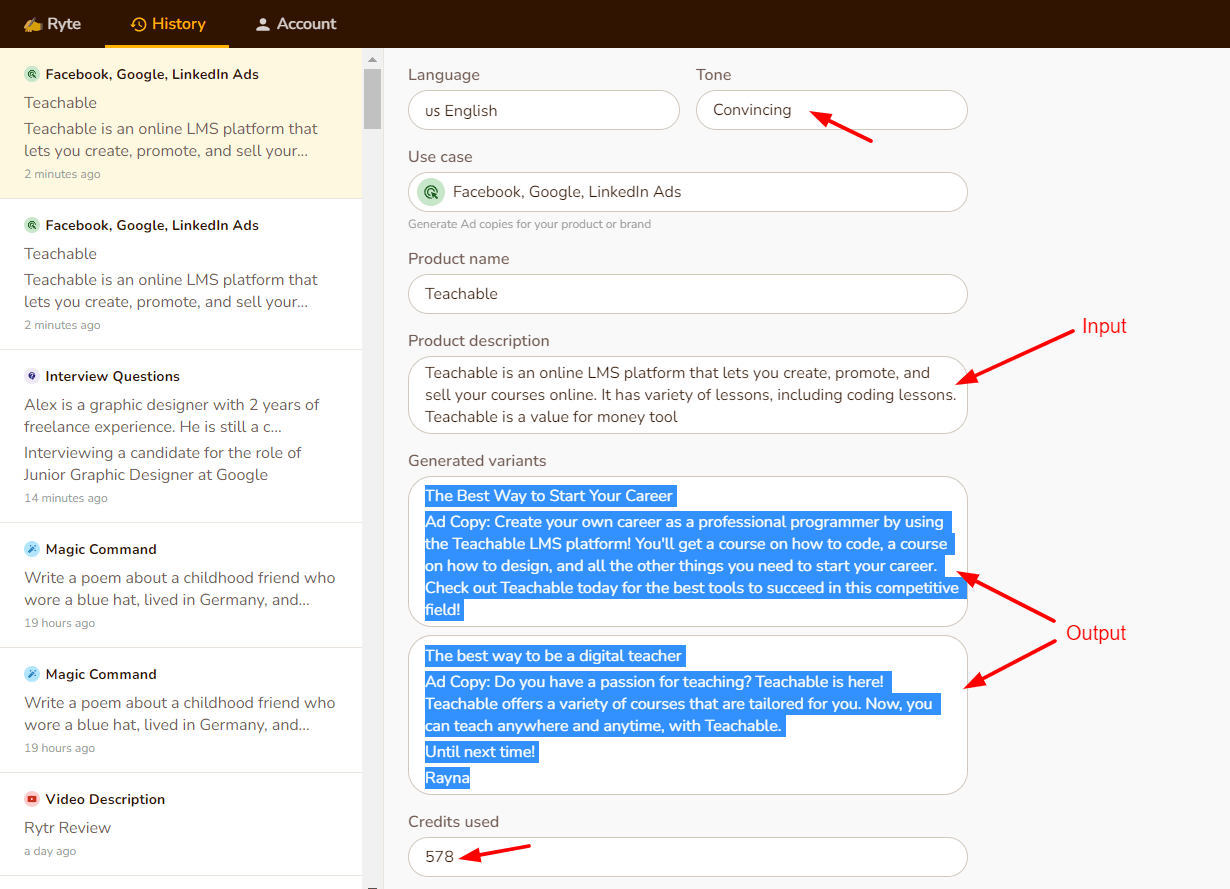The height and width of the screenshot is (889, 1230).
Task: Click the Interview Questions icon
Action: (x=32, y=376)
